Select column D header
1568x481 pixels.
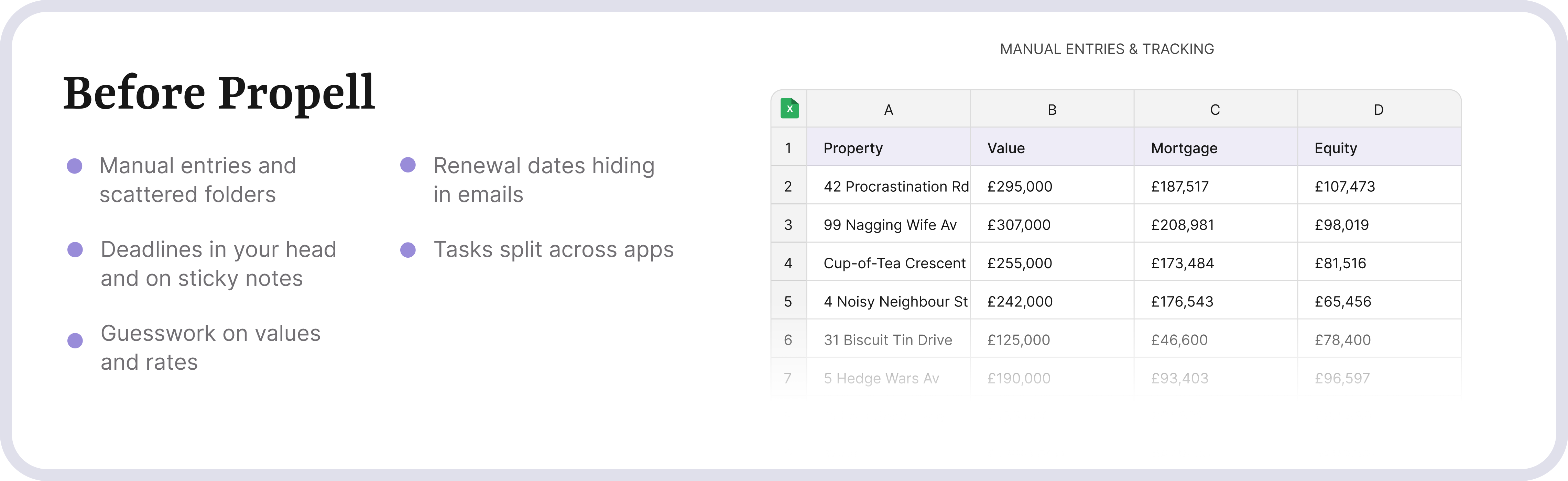pyautogui.click(x=1379, y=110)
